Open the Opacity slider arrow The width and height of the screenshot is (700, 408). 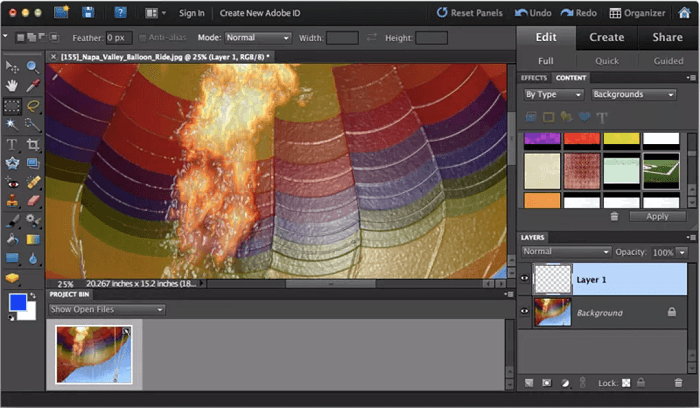682,252
